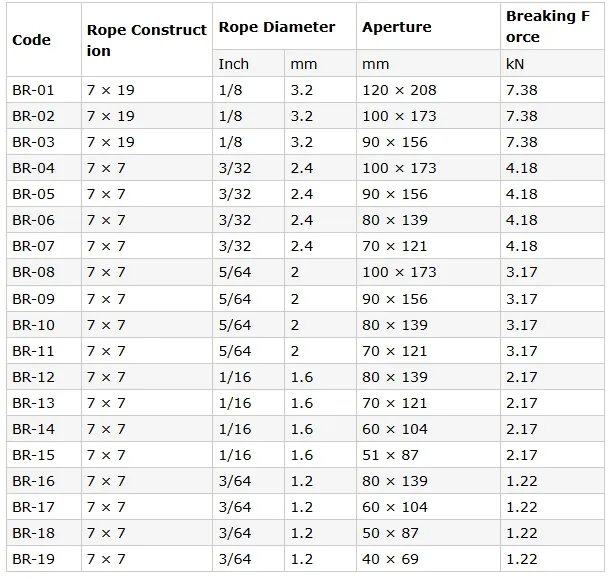This screenshot has width=612, height=579.
Task: Select the Rope Construction header cell
Action: click(147, 40)
